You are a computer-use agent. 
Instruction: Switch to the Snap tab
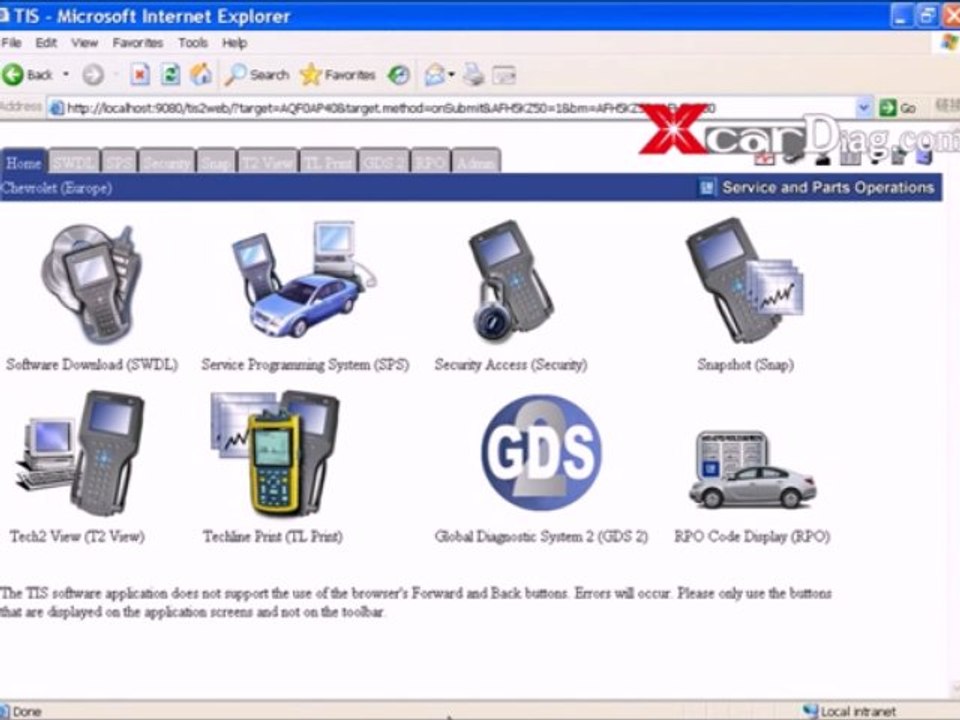pyautogui.click(x=216, y=162)
